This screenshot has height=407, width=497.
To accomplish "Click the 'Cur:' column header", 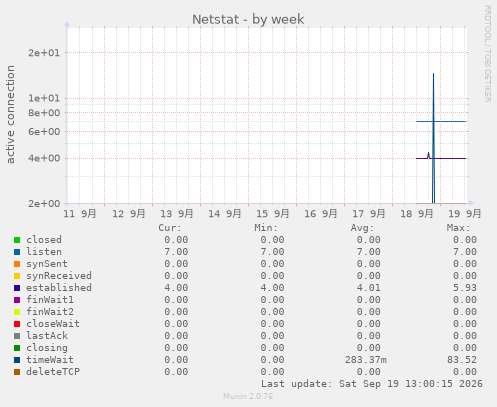I will click(x=170, y=228).
